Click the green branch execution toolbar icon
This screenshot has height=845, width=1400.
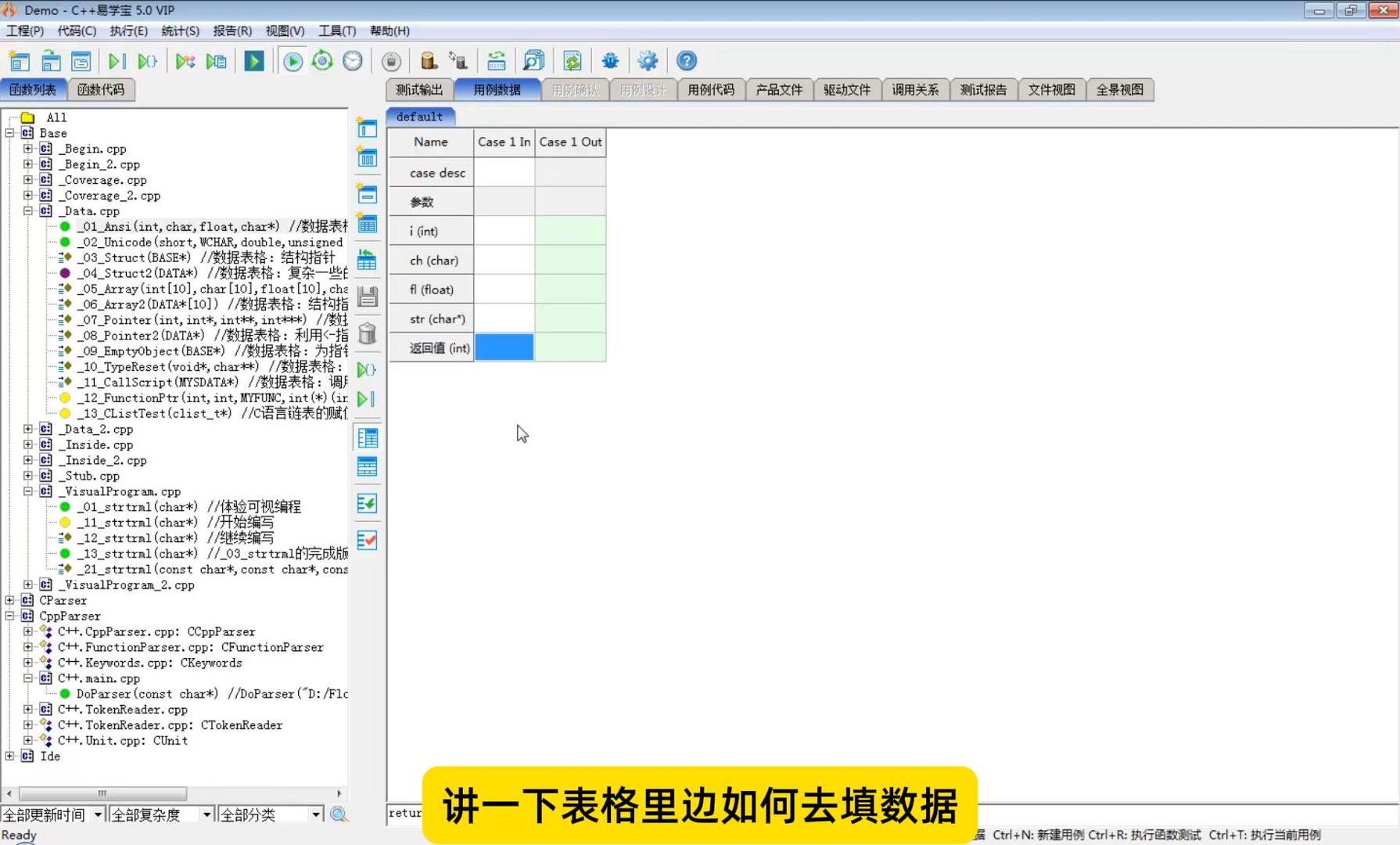(185, 61)
